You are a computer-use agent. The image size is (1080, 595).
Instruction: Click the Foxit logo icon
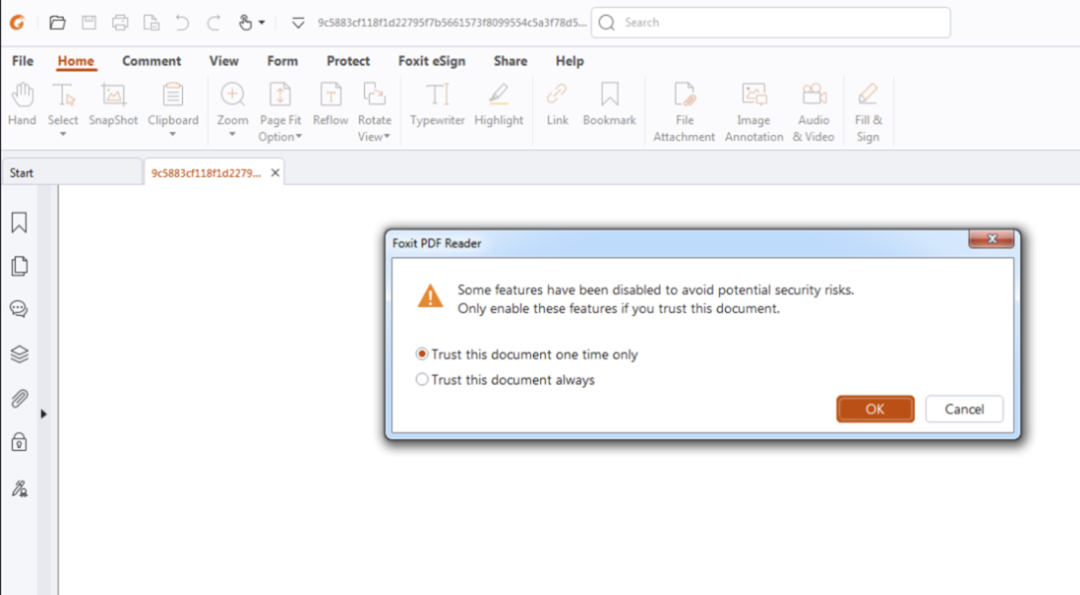tap(17, 23)
